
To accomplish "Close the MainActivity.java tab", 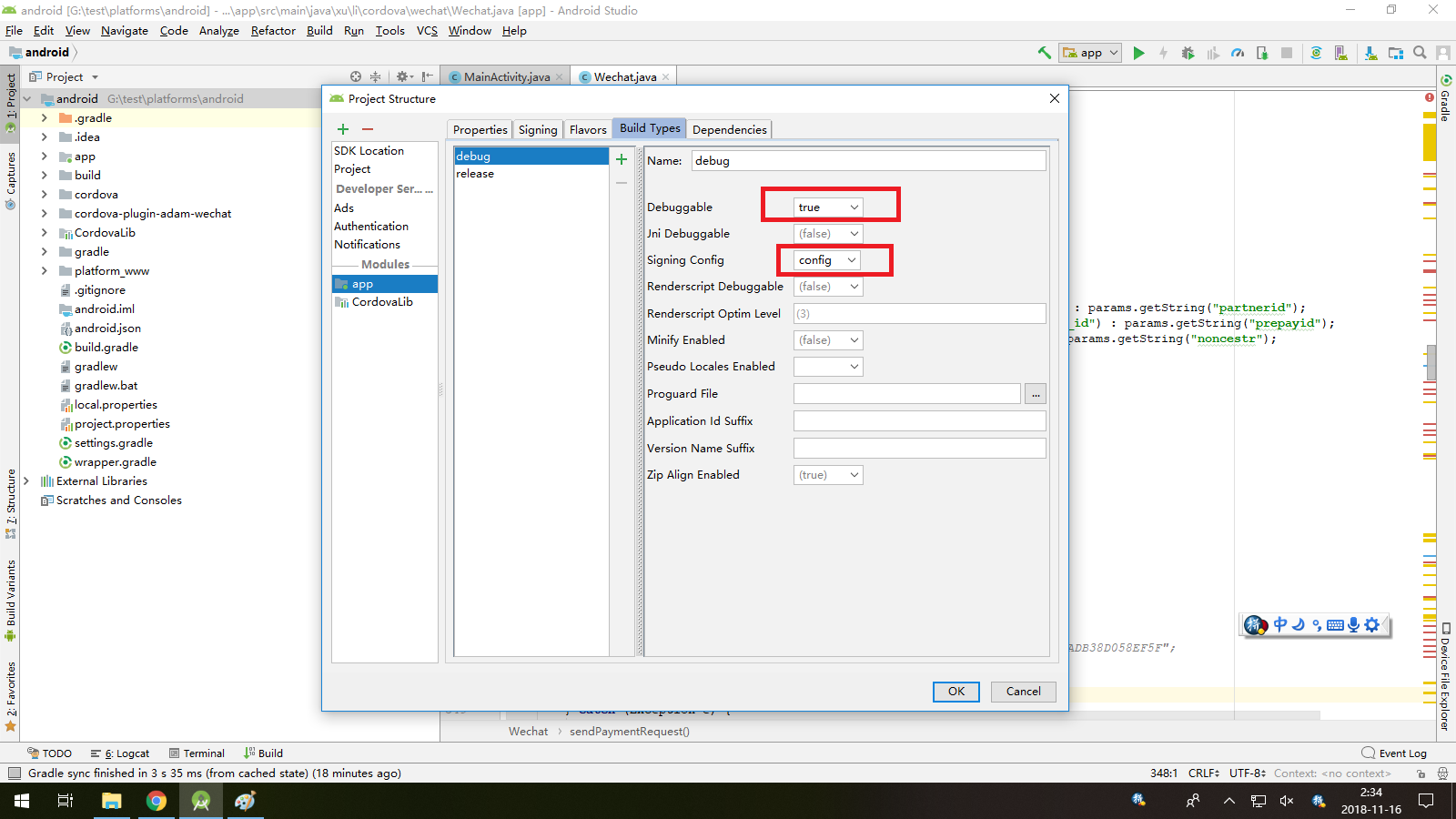I will coord(560,77).
